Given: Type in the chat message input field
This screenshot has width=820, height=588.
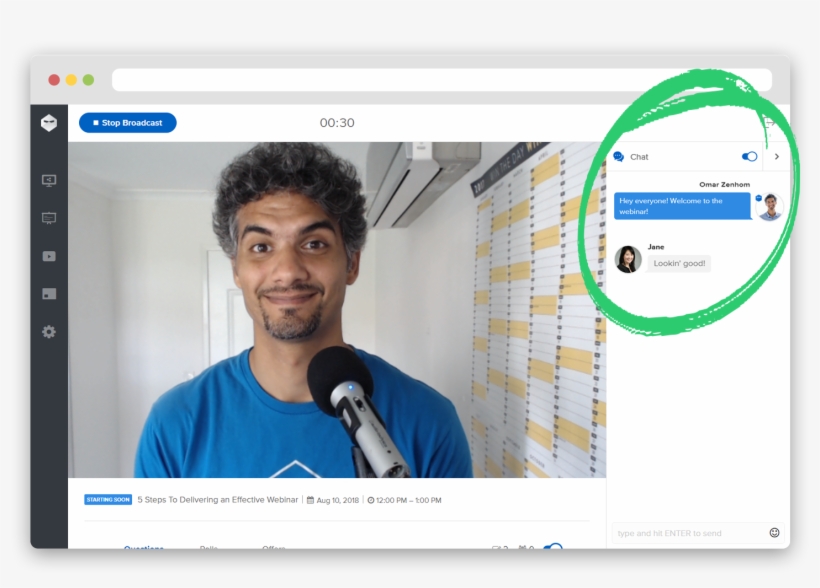Looking at the screenshot, I should click(690, 533).
